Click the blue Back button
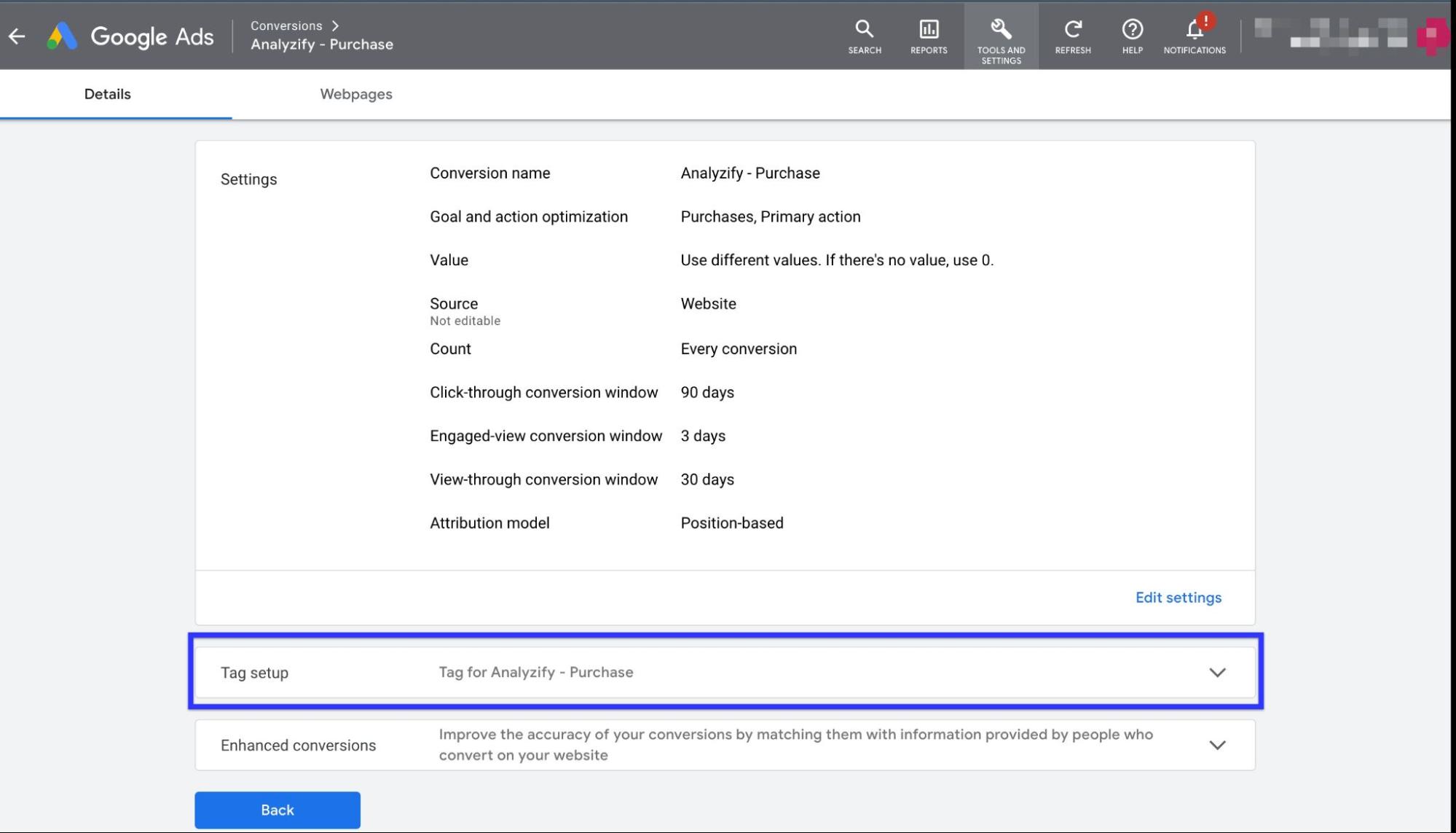This screenshot has height=833, width=1456. click(278, 810)
